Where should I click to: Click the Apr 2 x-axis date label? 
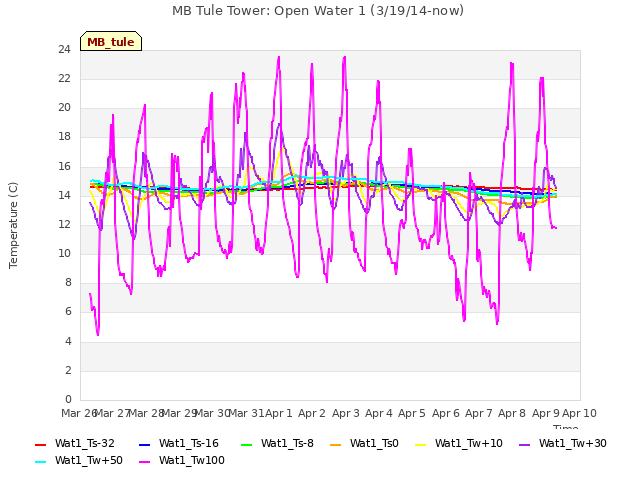tap(312, 413)
